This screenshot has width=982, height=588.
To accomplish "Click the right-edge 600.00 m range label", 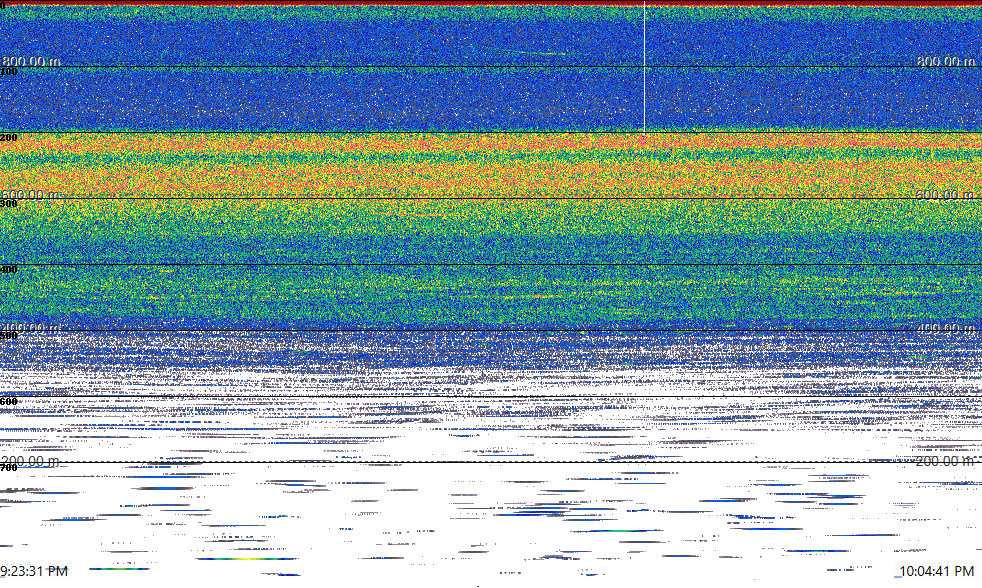I will pos(946,194).
